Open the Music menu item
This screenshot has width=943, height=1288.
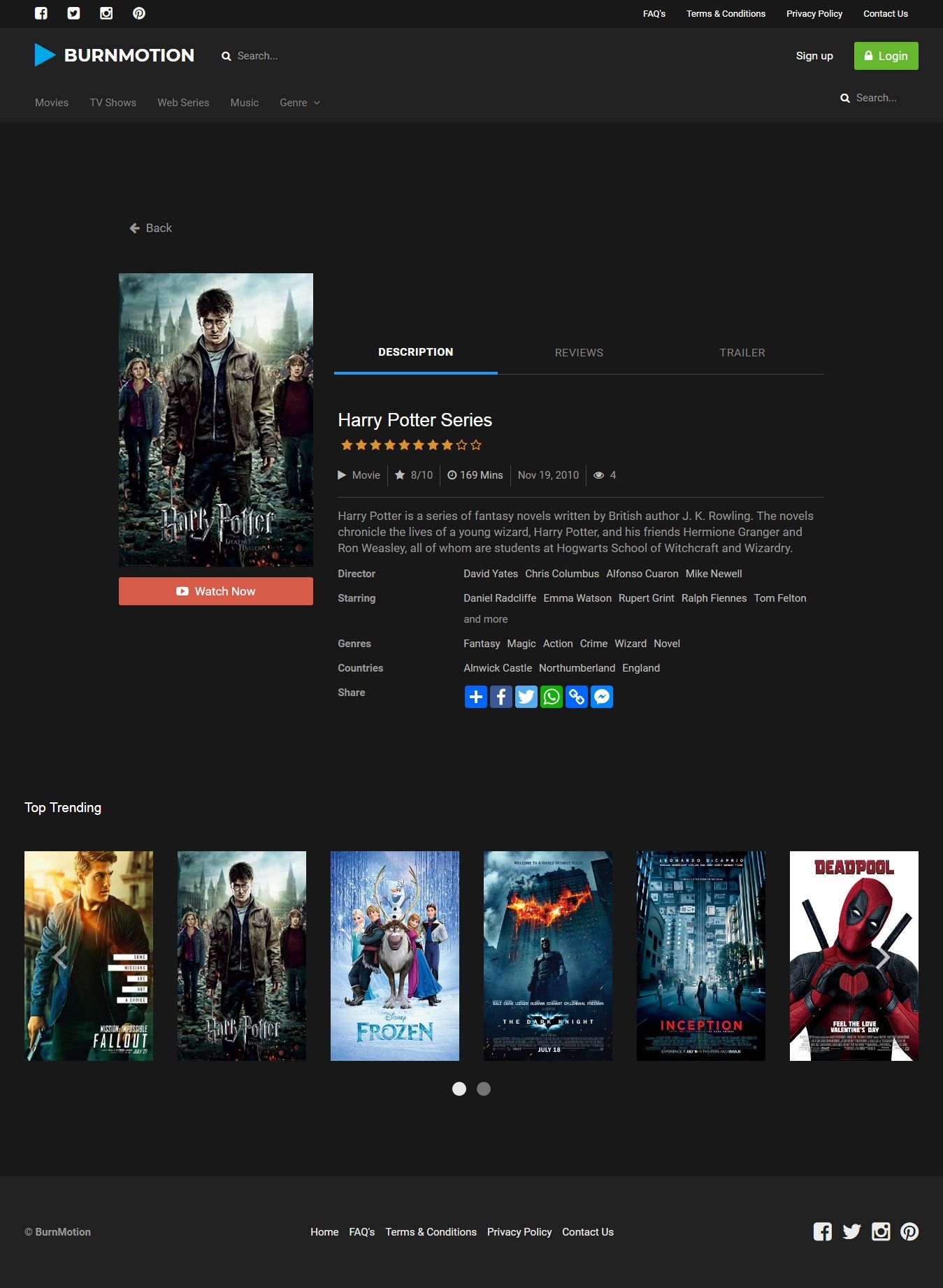pyautogui.click(x=245, y=103)
